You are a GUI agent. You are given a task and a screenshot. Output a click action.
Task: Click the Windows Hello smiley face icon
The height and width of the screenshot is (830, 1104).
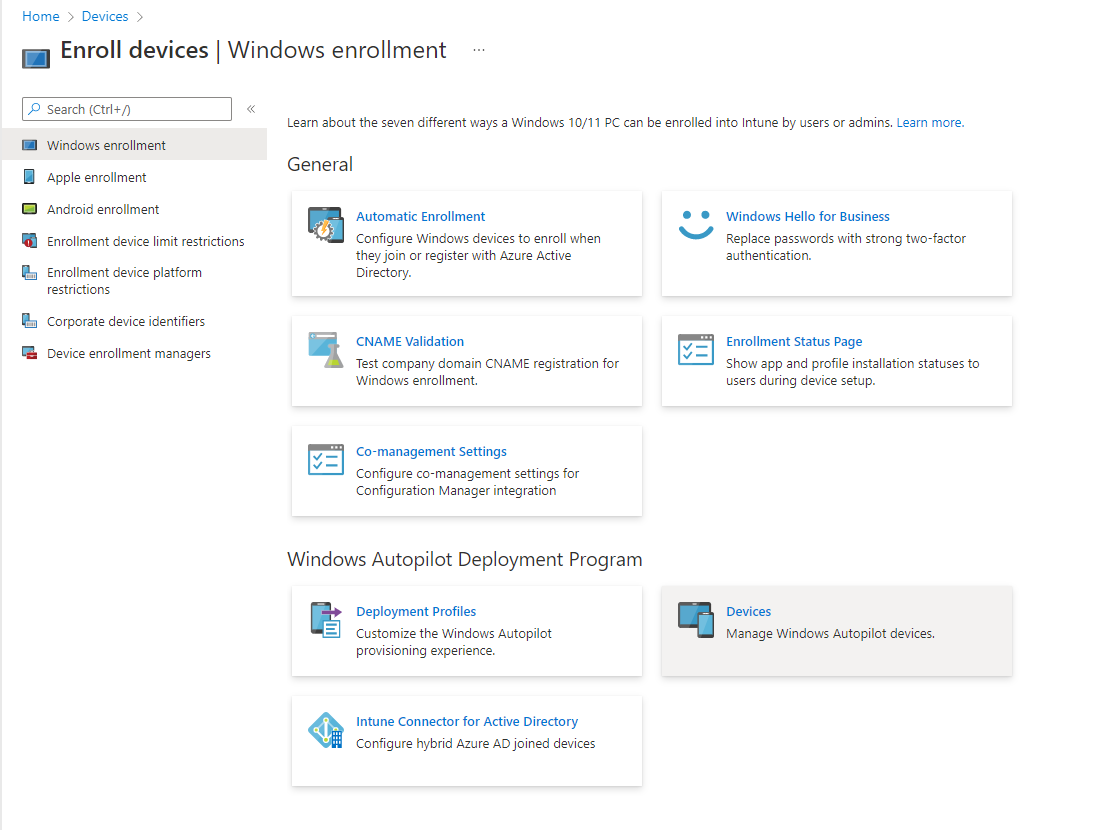(x=696, y=225)
